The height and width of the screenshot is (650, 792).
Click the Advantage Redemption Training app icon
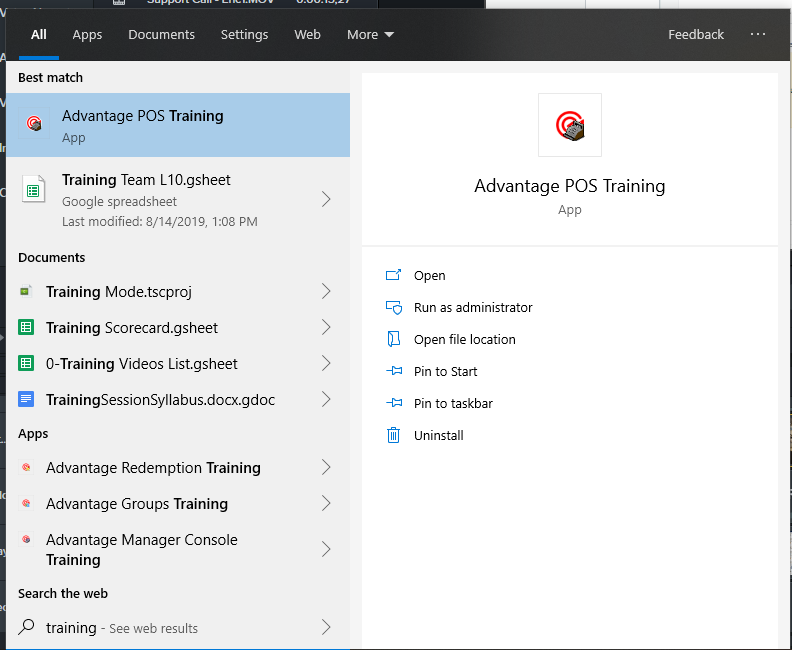click(x=26, y=468)
